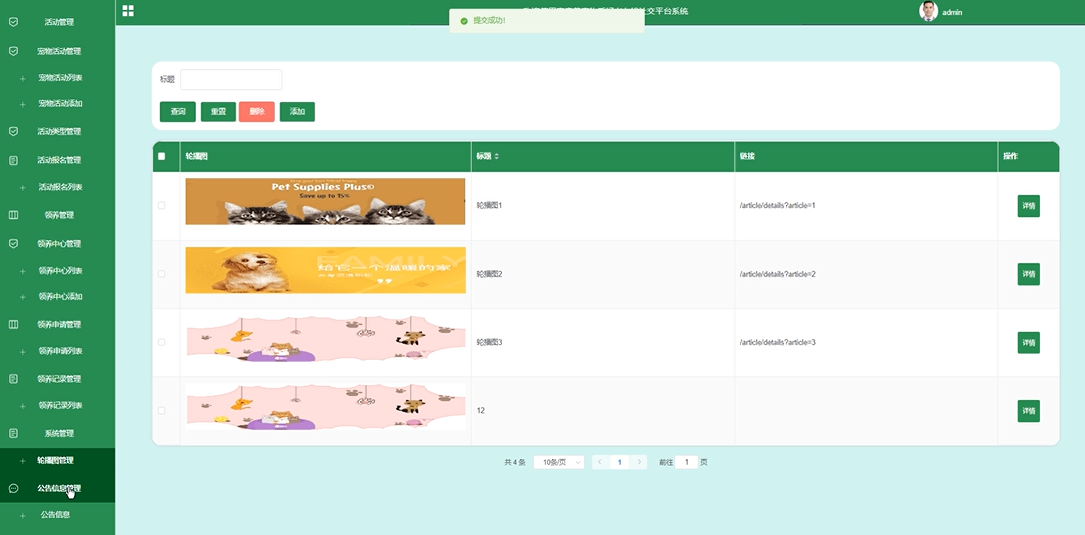1085x535 pixels.
Task: Click the link text /article/details?article=1
Action: (778, 206)
